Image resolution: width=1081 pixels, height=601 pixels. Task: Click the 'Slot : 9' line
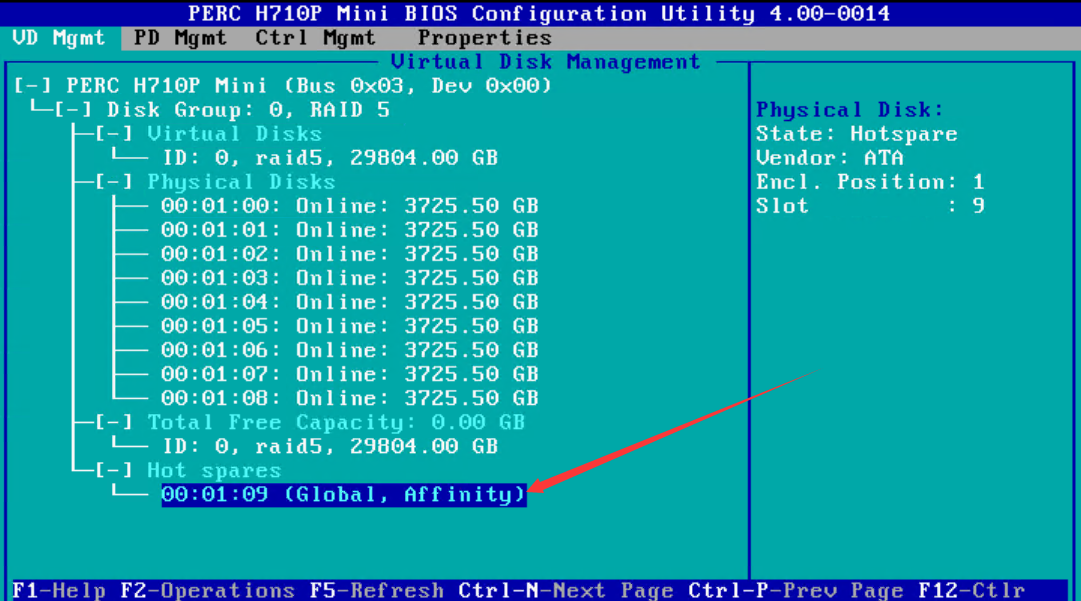(870, 206)
